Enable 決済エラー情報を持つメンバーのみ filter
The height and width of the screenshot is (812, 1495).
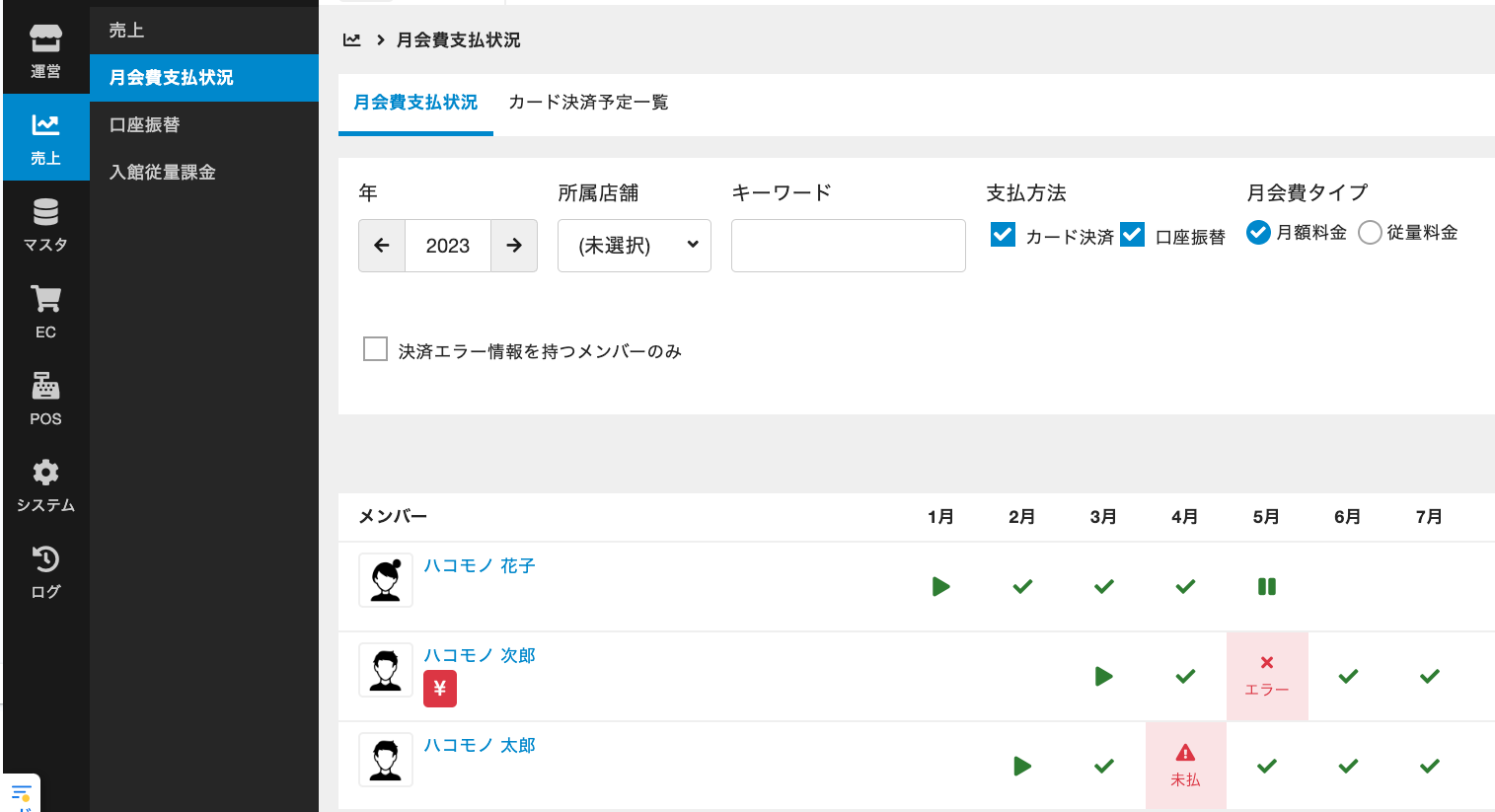pyautogui.click(x=375, y=349)
